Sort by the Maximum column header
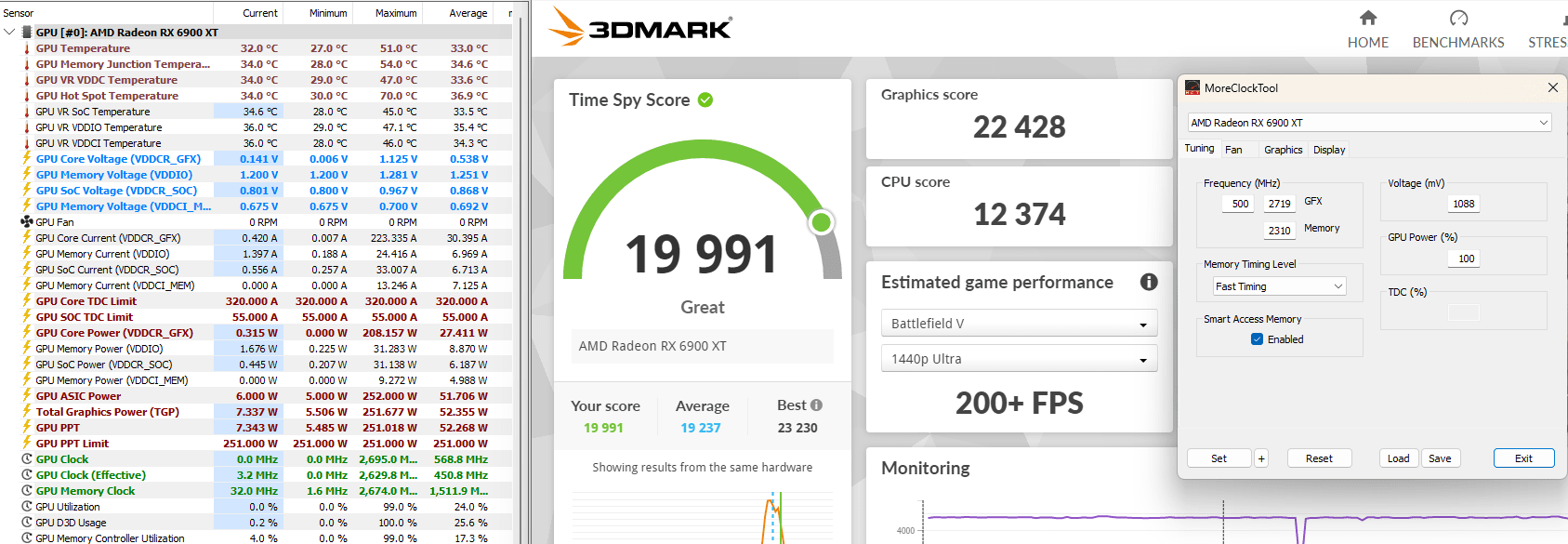 (x=388, y=13)
